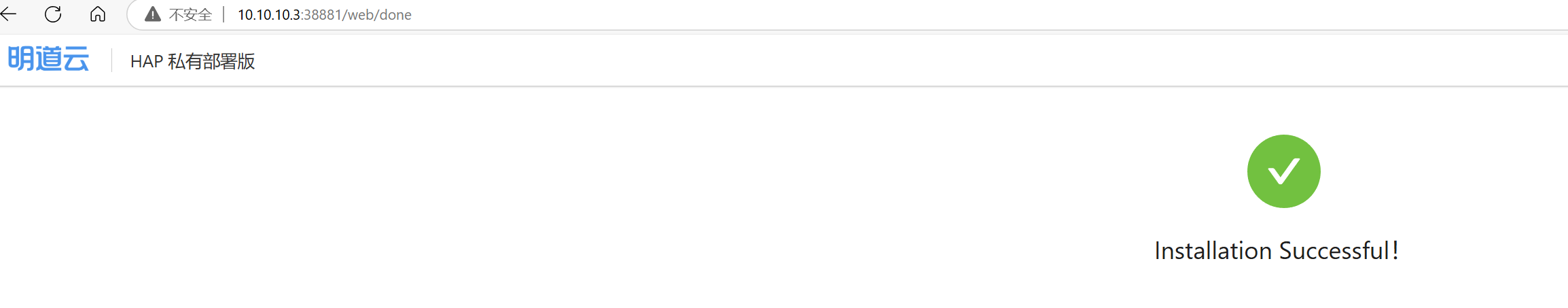Click the blue 明道云 logo
The height and width of the screenshot is (308, 1568).
tap(48, 59)
